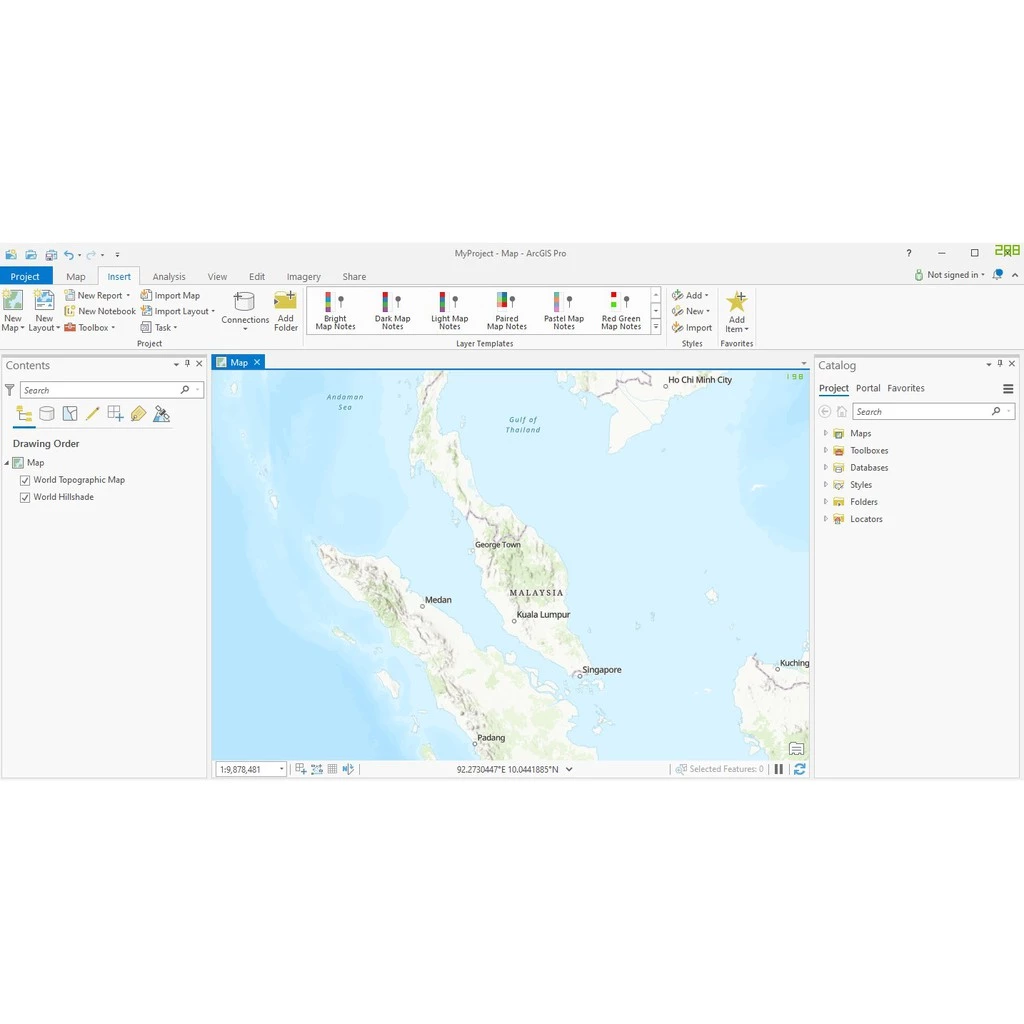Toggle auto-hide pin on Contents pane
Image resolution: width=1024 pixels, height=1024 pixels.
187,364
